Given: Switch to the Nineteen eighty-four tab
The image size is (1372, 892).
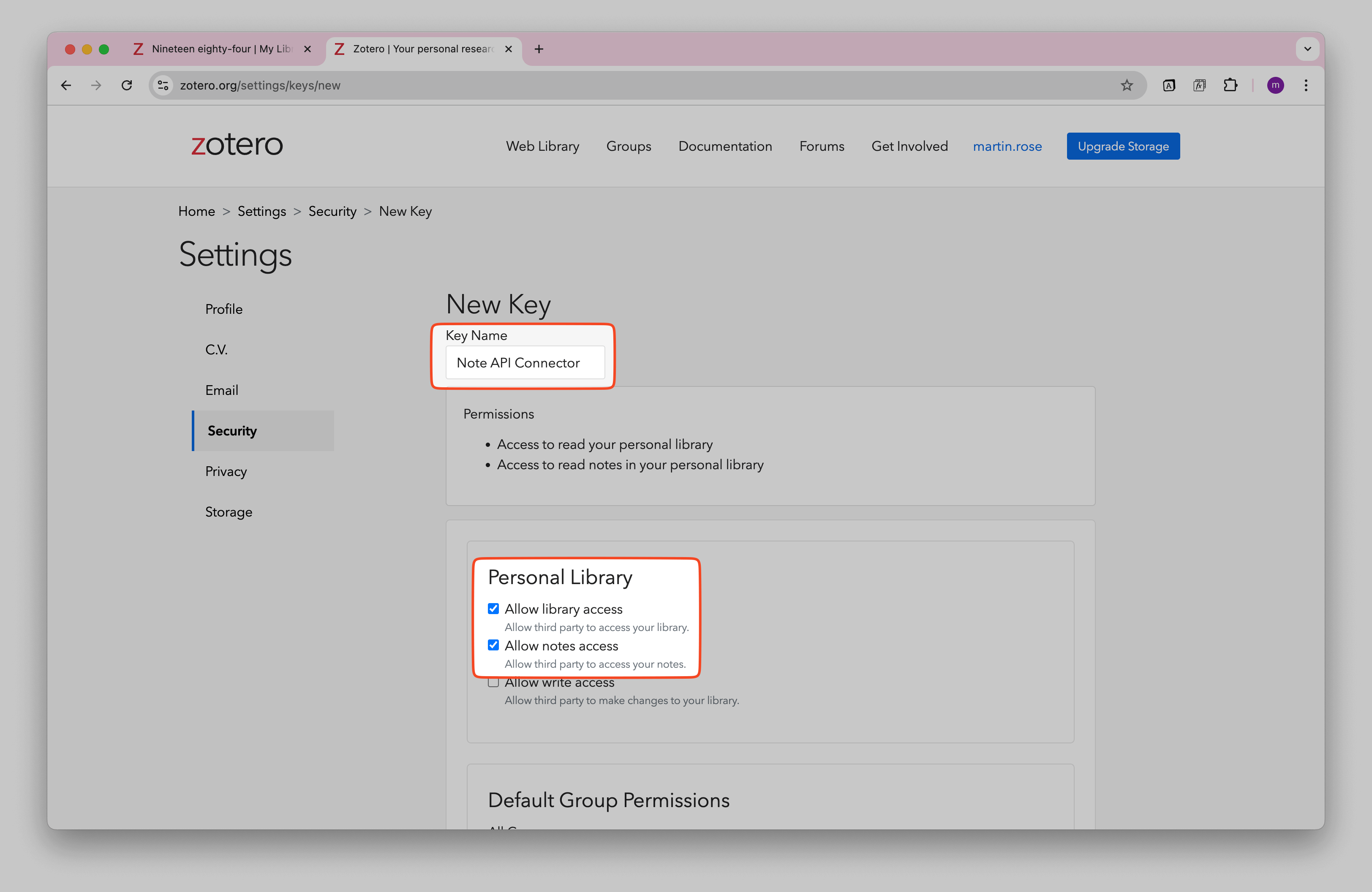Looking at the screenshot, I should tap(222, 49).
